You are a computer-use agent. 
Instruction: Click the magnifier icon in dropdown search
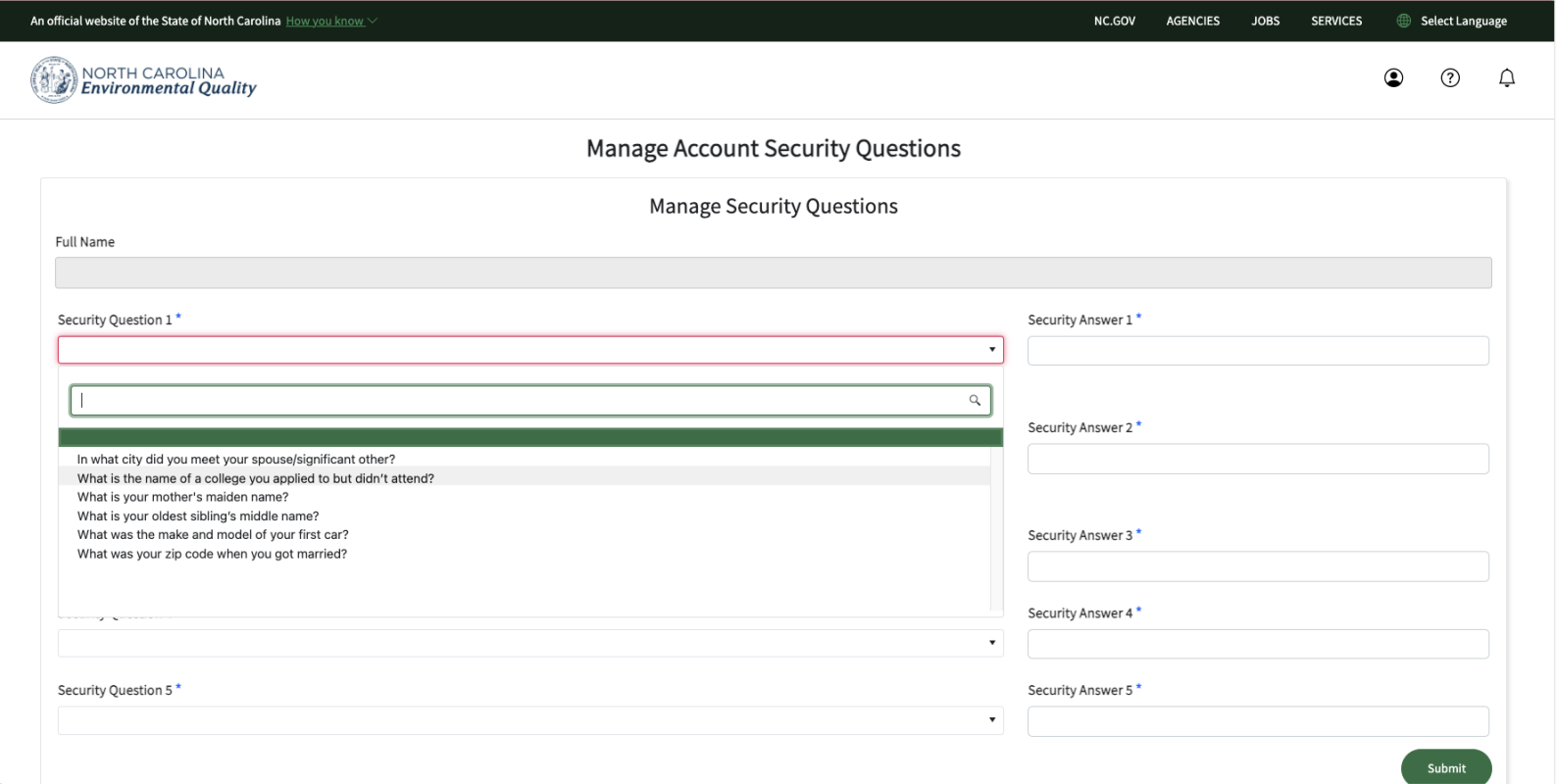pyautogui.click(x=975, y=400)
